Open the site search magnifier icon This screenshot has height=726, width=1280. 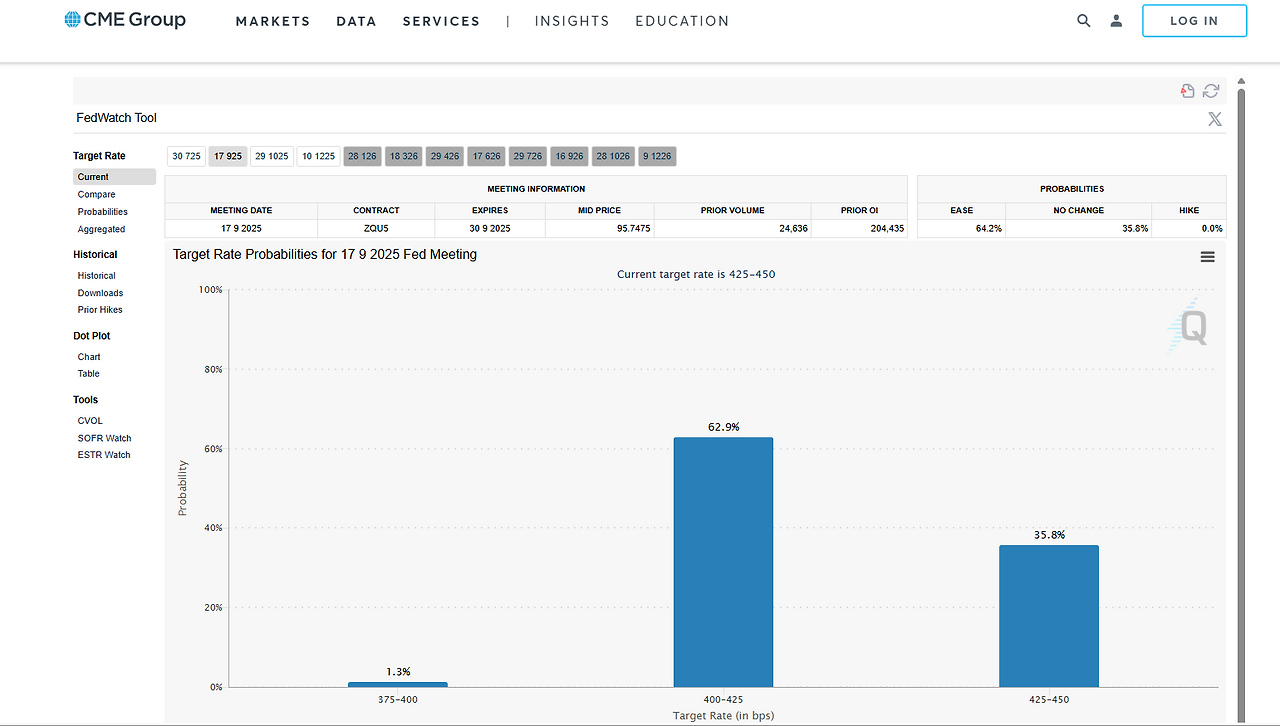(x=1084, y=20)
